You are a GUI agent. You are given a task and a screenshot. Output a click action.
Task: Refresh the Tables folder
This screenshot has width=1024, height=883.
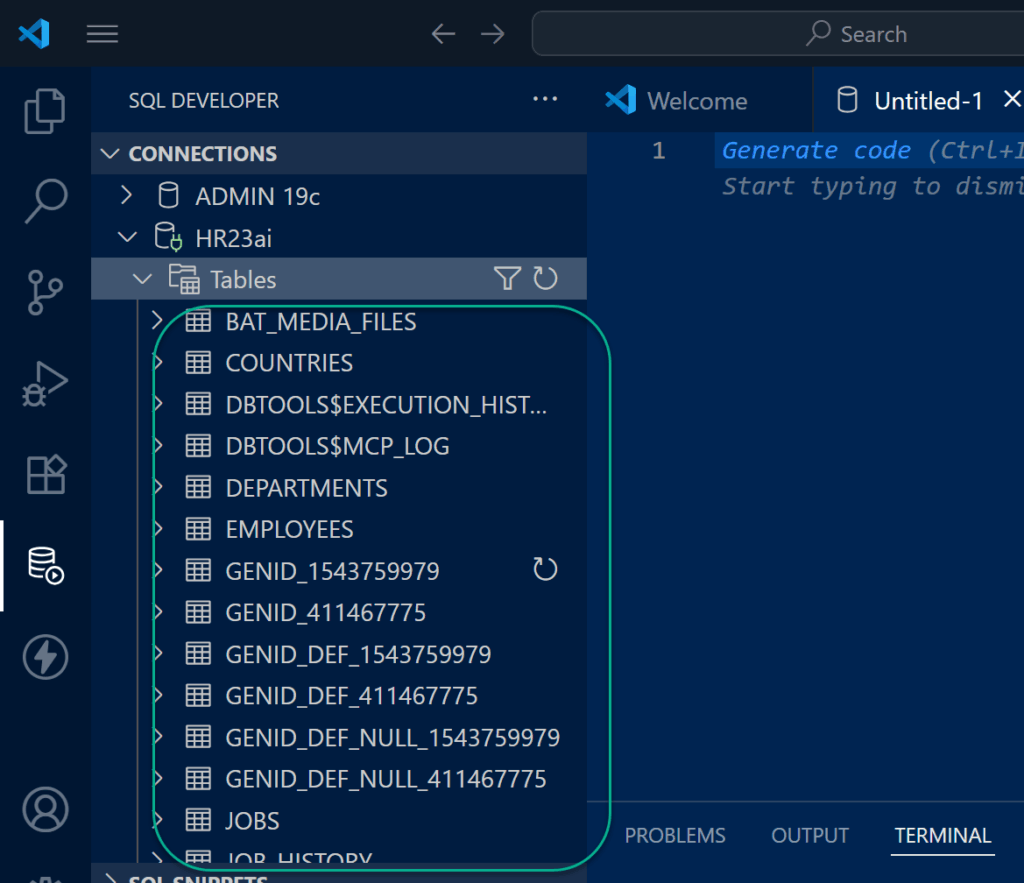click(545, 279)
